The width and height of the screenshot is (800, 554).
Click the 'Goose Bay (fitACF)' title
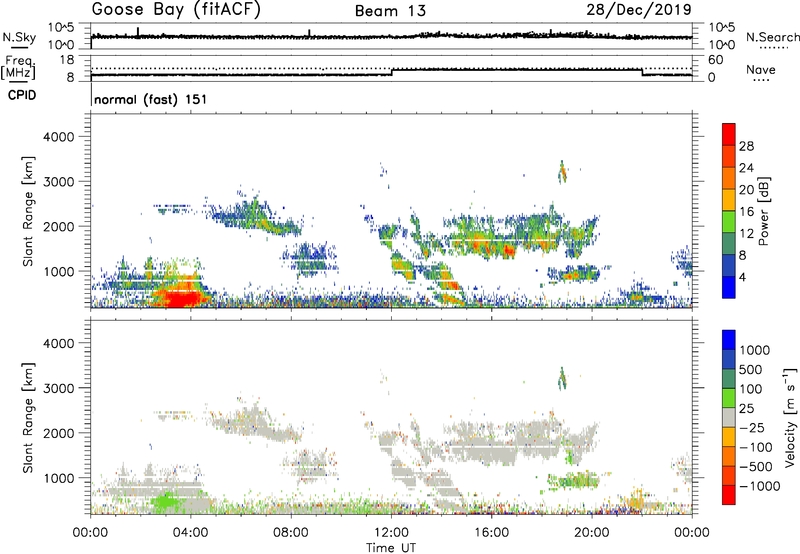(x=176, y=10)
